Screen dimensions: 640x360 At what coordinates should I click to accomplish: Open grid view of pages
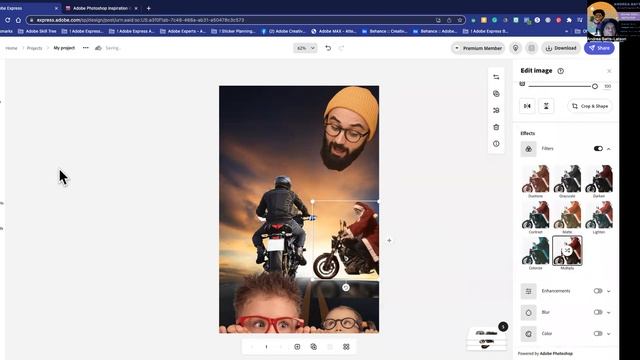click(346, 347)
